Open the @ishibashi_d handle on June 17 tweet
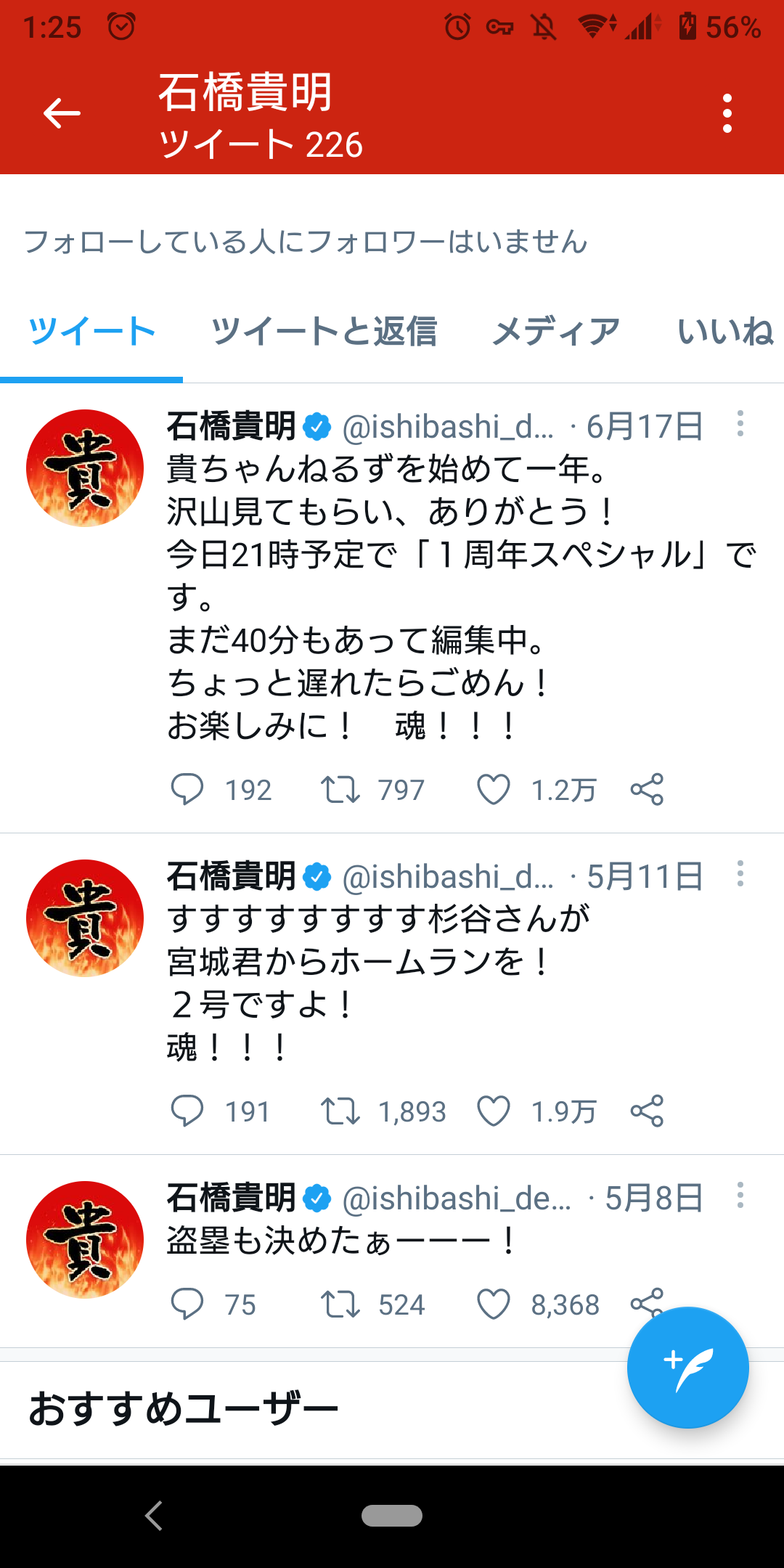The height and width of the screenshot is (1568, 784). 448,427
